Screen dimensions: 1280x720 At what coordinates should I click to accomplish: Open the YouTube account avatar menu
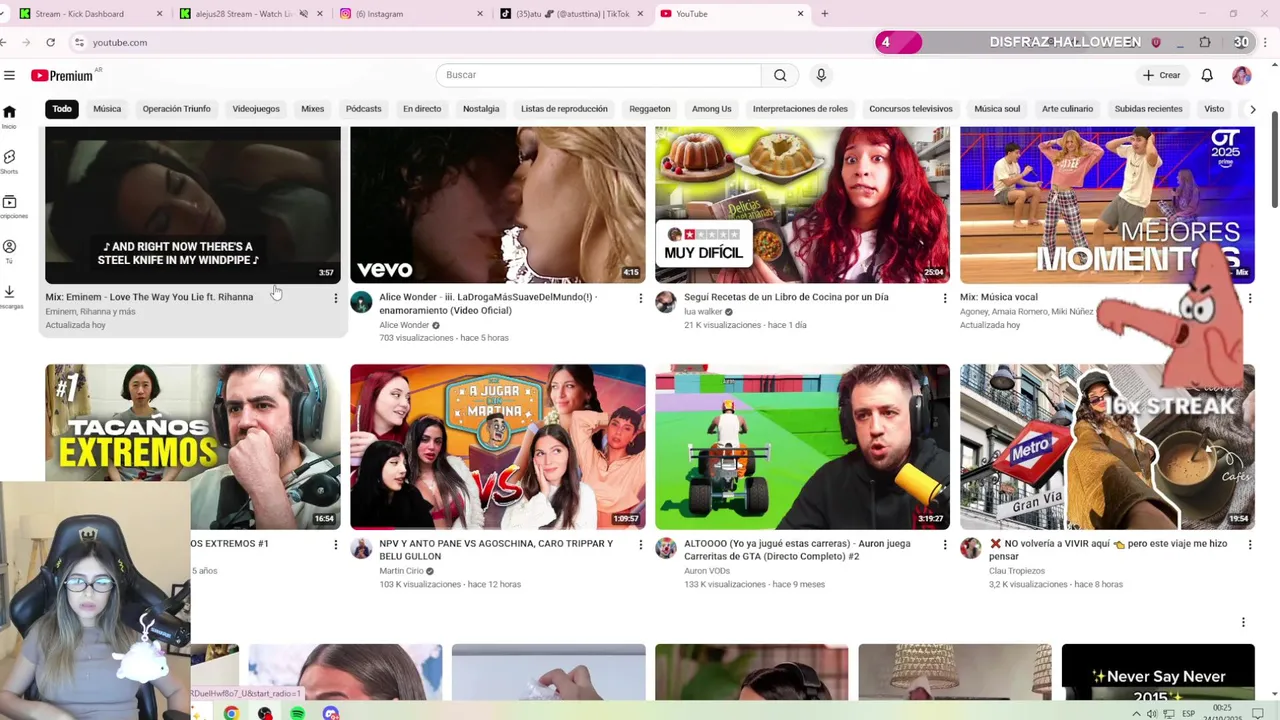[x=1241, y=75]
